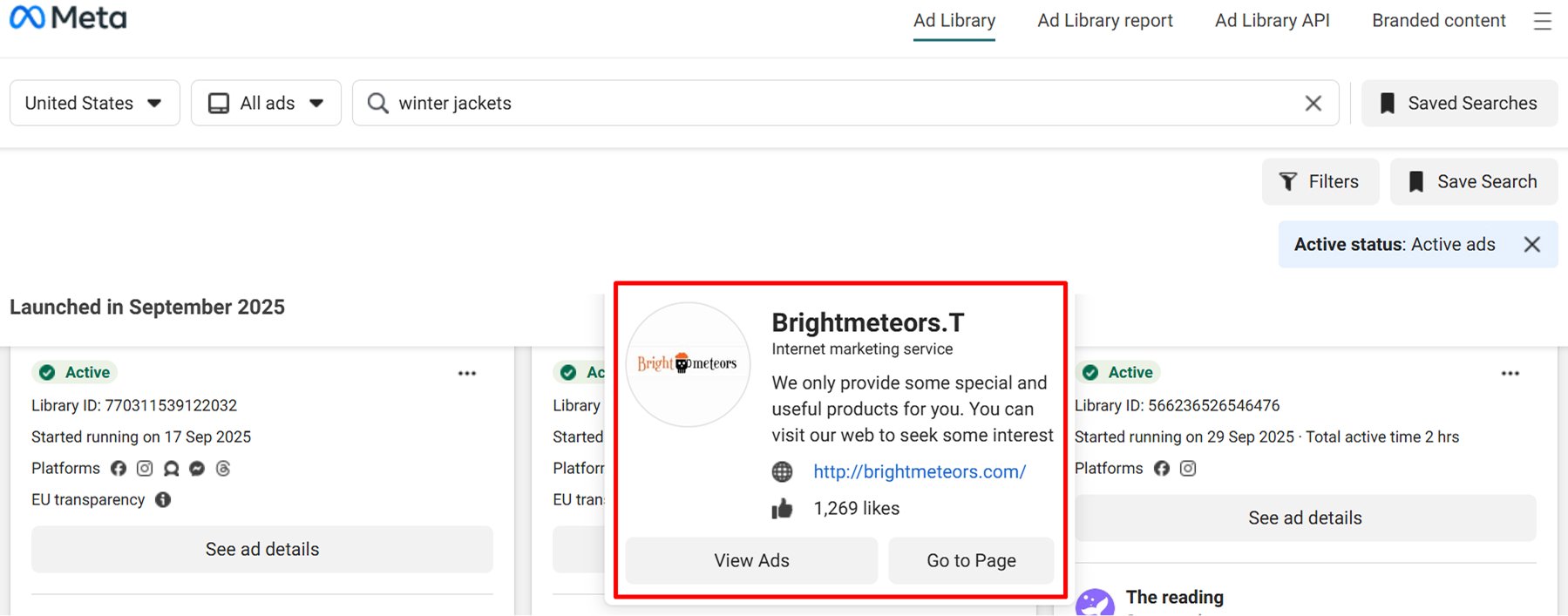Expand the United States country dropdown
1568x616 pixels.
point(94,104)
